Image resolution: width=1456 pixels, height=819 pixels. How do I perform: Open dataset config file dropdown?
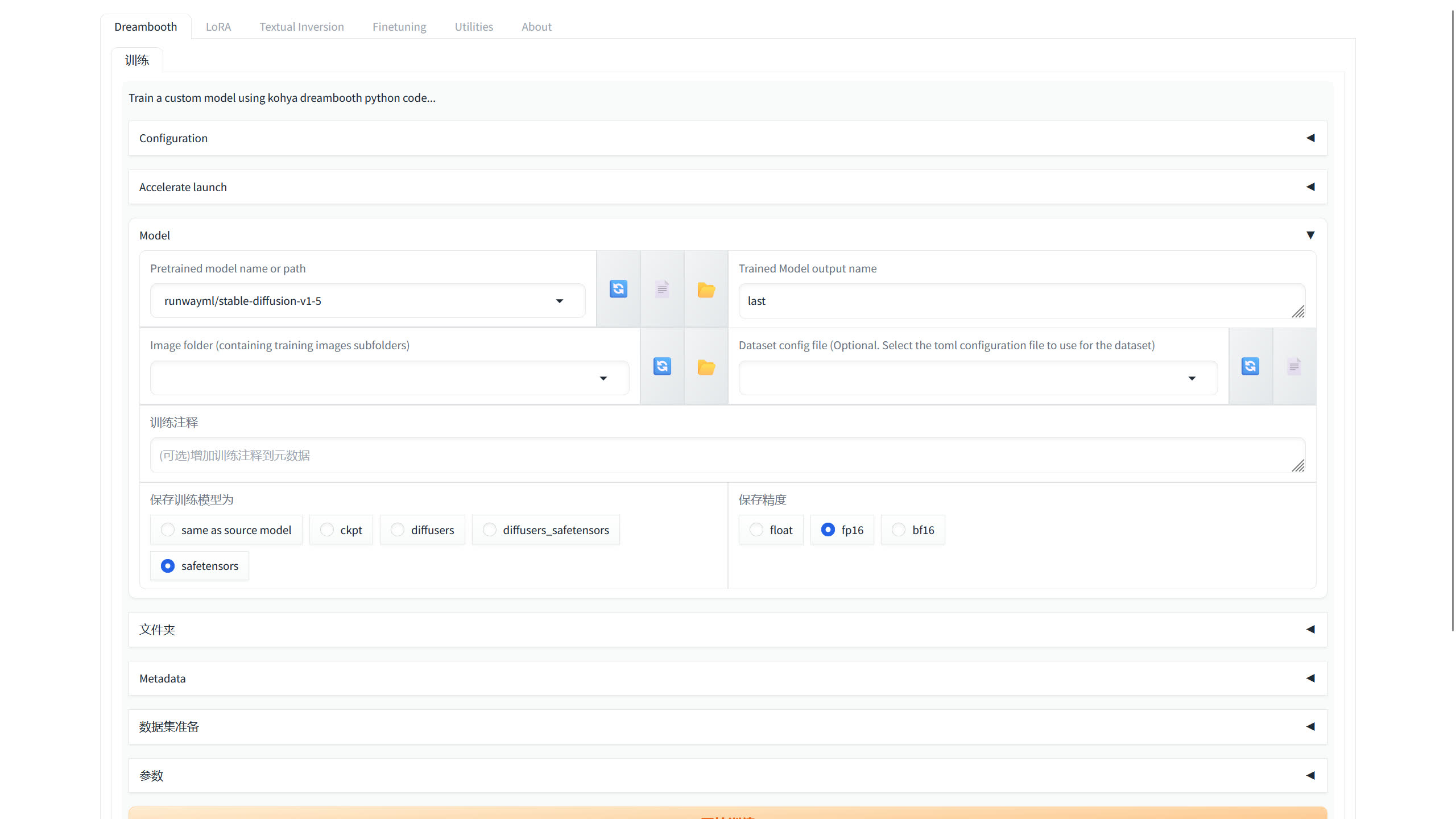pos(978,378)
